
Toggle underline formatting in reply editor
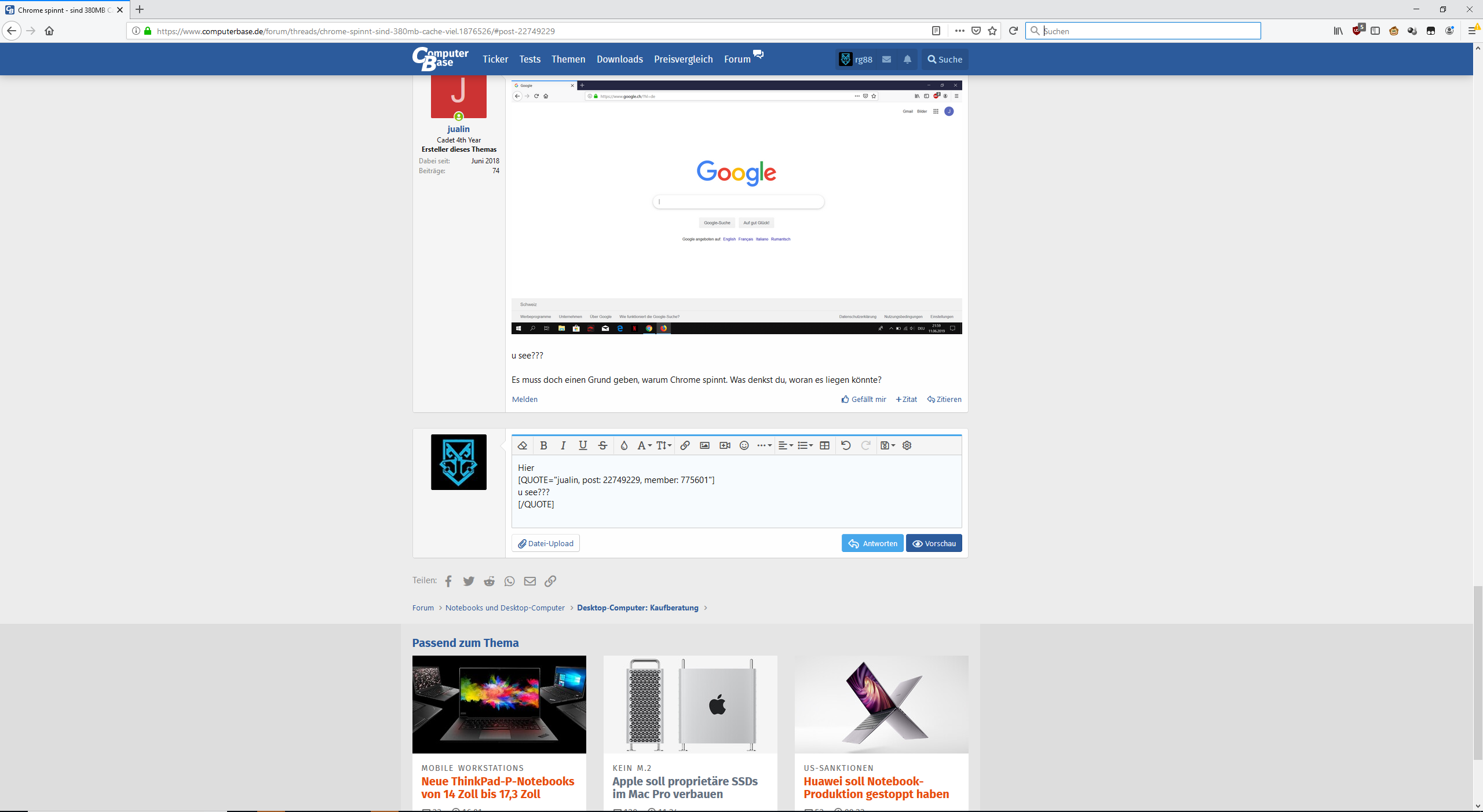pyautogui.click(x=583, y=445)
